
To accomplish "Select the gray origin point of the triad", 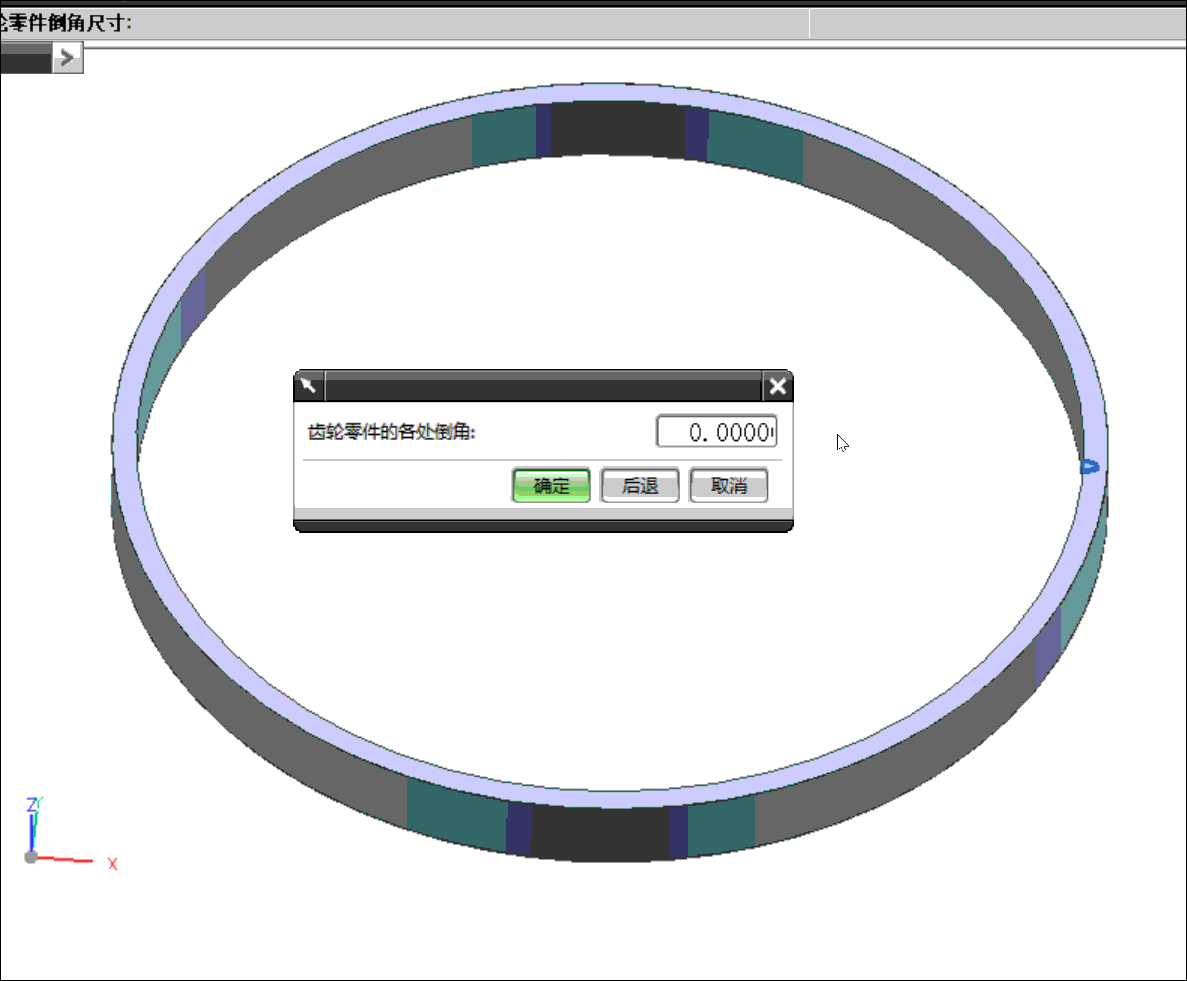I will tap(30, 857).
